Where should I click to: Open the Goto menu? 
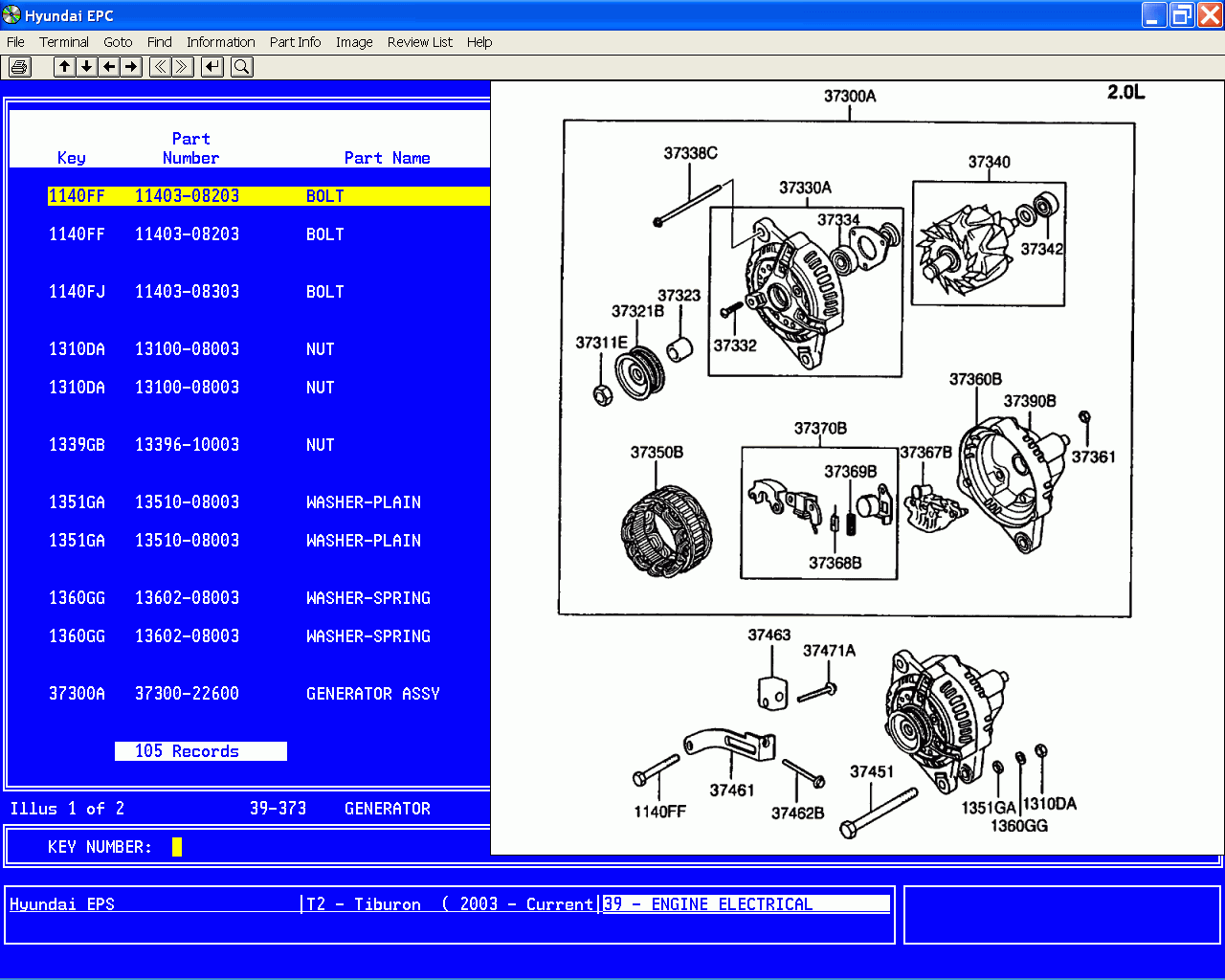(x=118, y=42)
